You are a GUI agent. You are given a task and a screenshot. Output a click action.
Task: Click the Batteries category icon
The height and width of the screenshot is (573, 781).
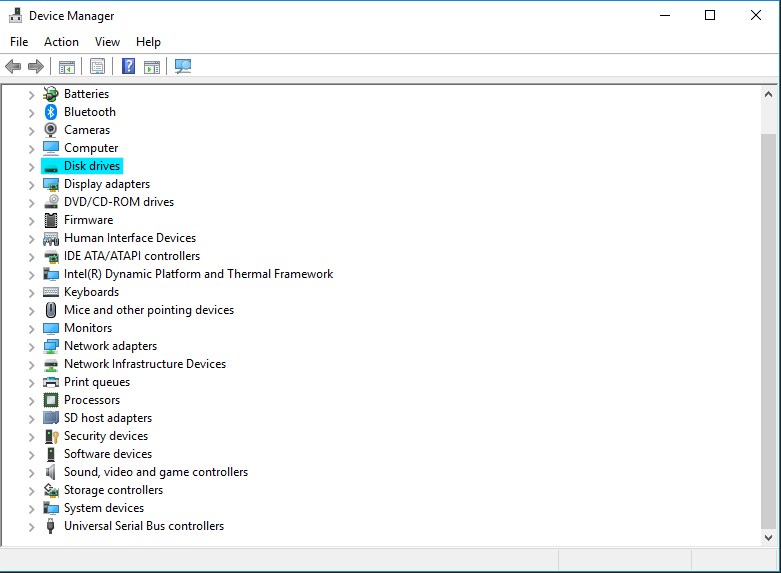click(51, 94)
